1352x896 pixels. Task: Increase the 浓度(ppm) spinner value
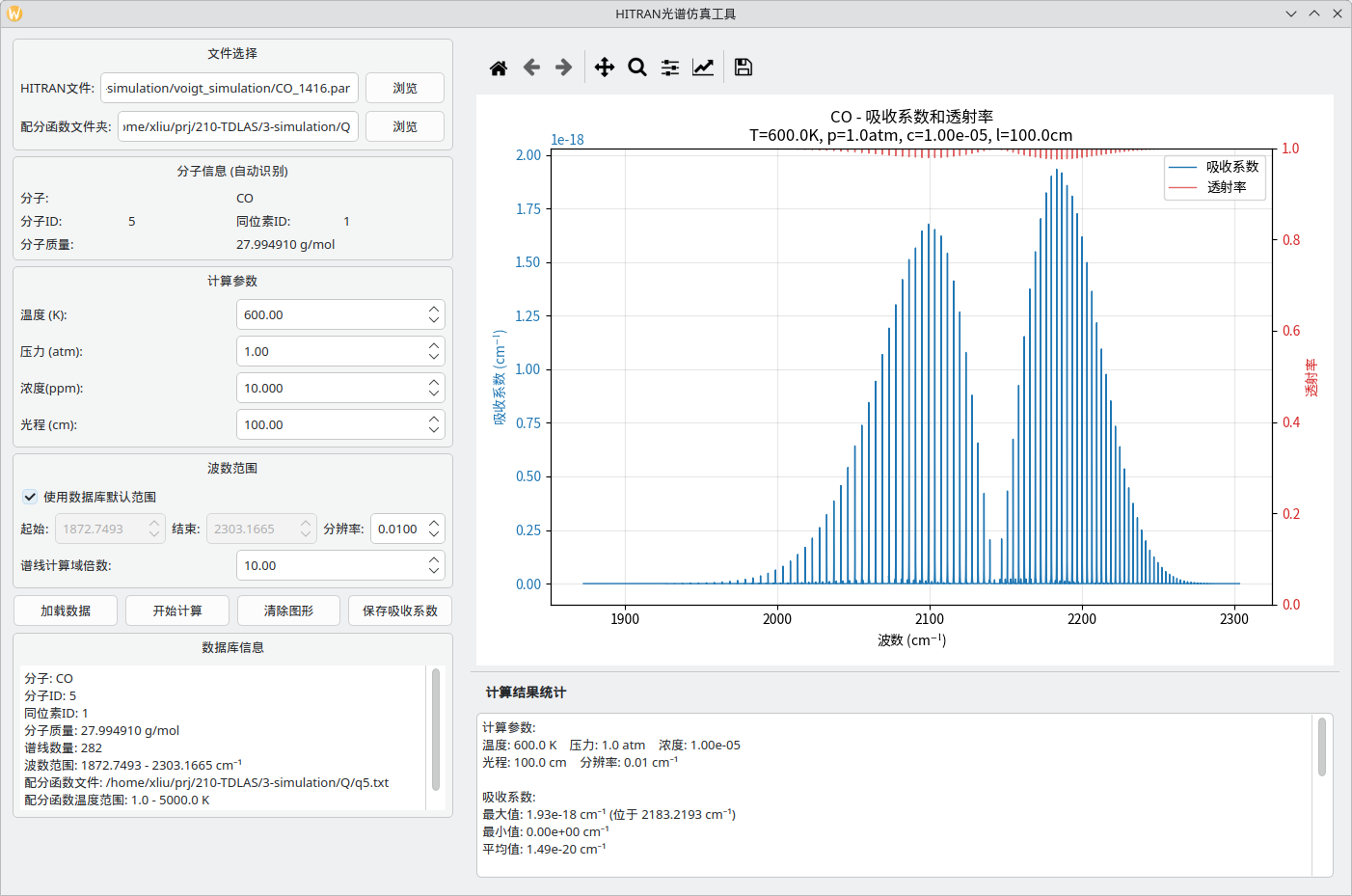434,383
